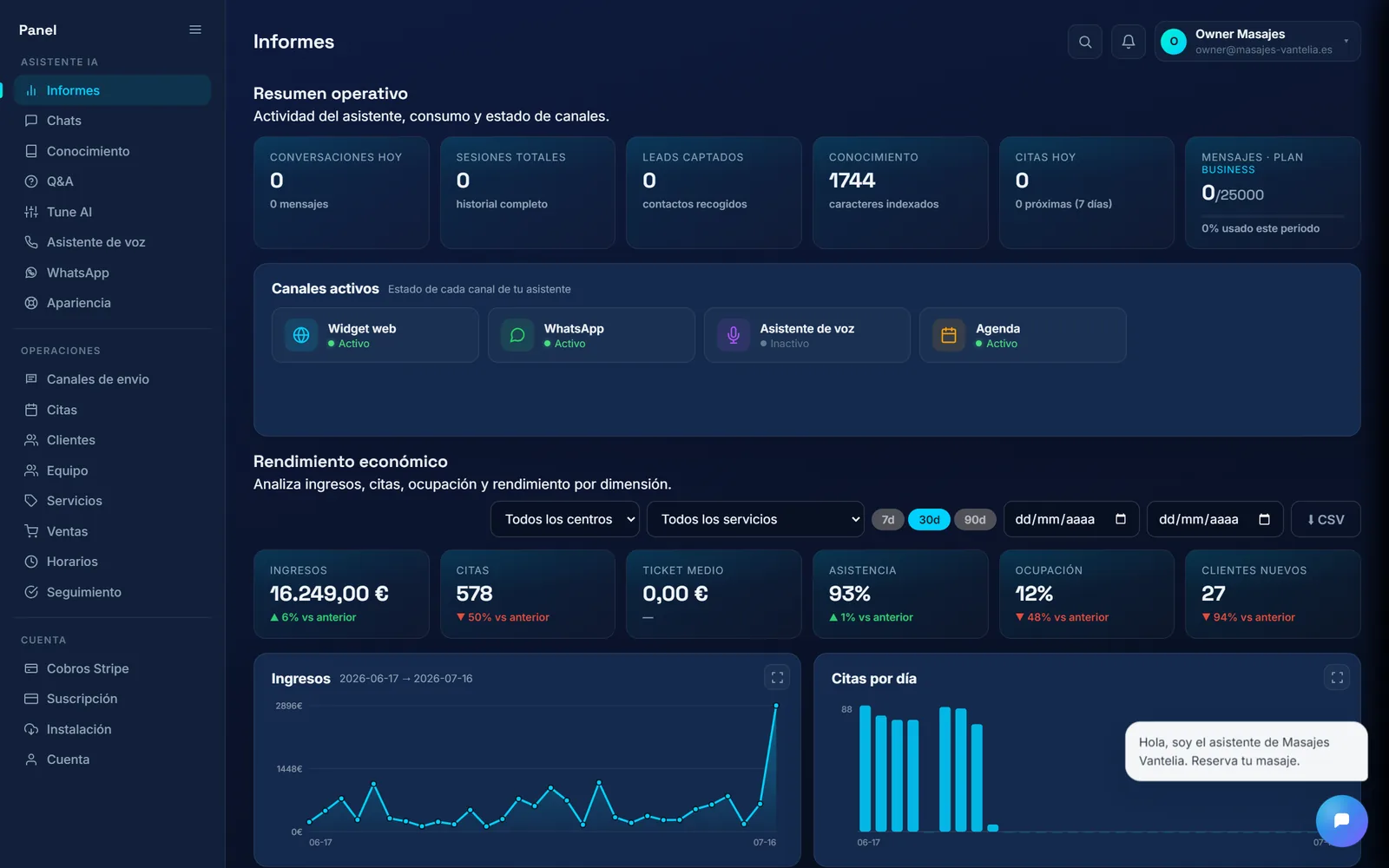1389x868 pixels.
Task: Click the Widget web globe icon
Action: click(301, 335)
